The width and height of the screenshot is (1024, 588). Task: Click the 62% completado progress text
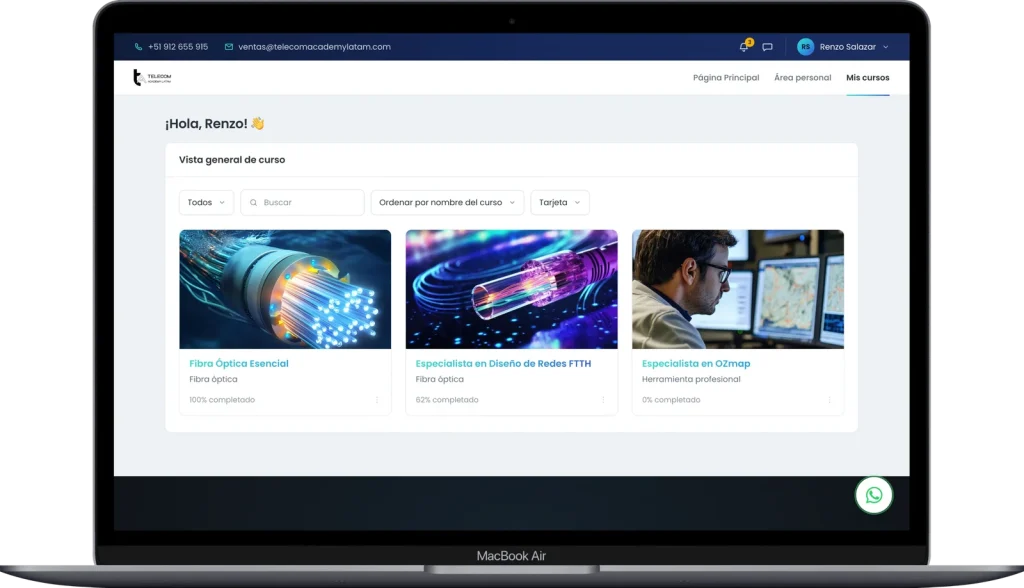447,400
